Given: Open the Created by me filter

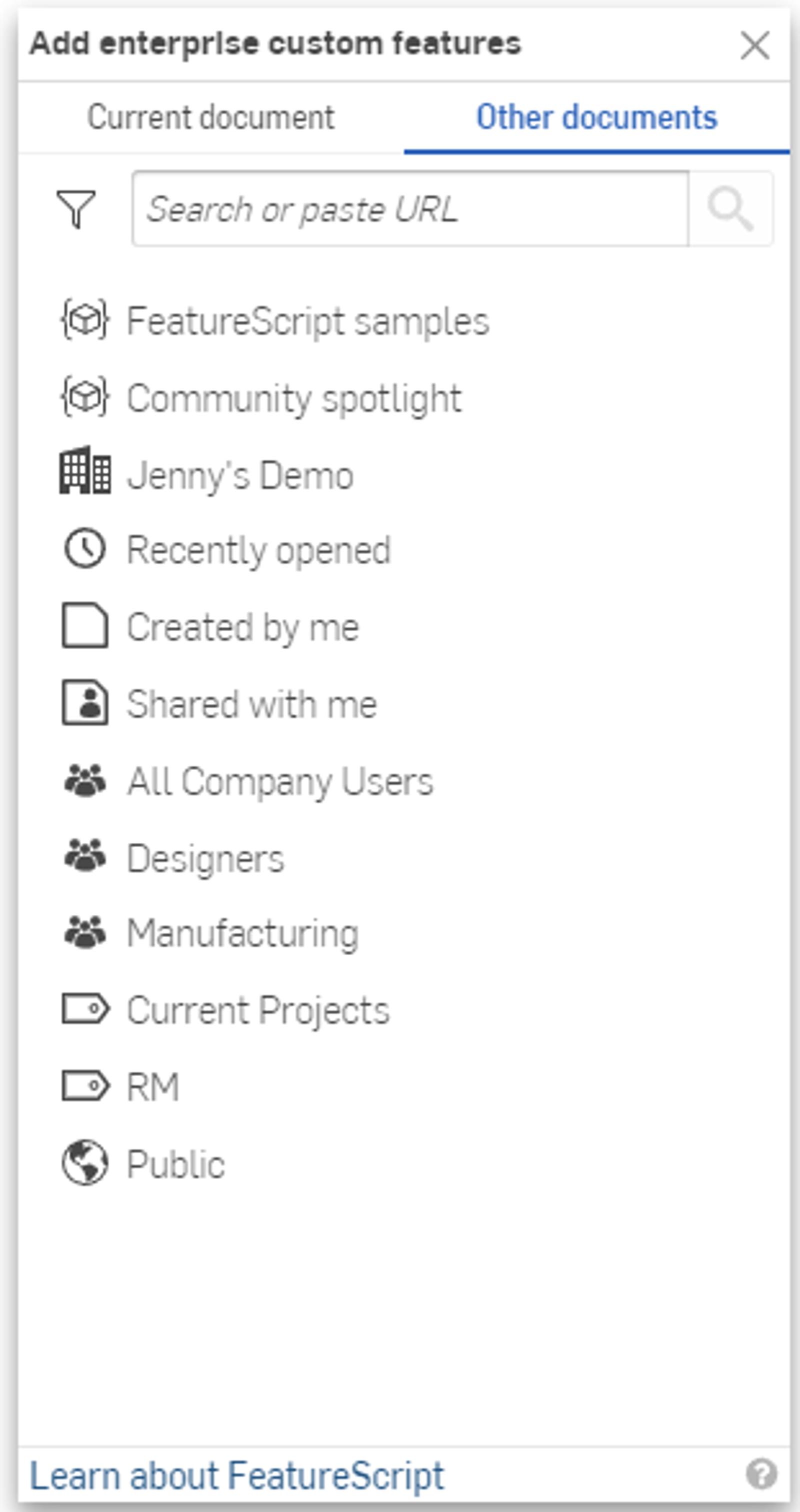Looking at the screenshot, I should 242,627.
